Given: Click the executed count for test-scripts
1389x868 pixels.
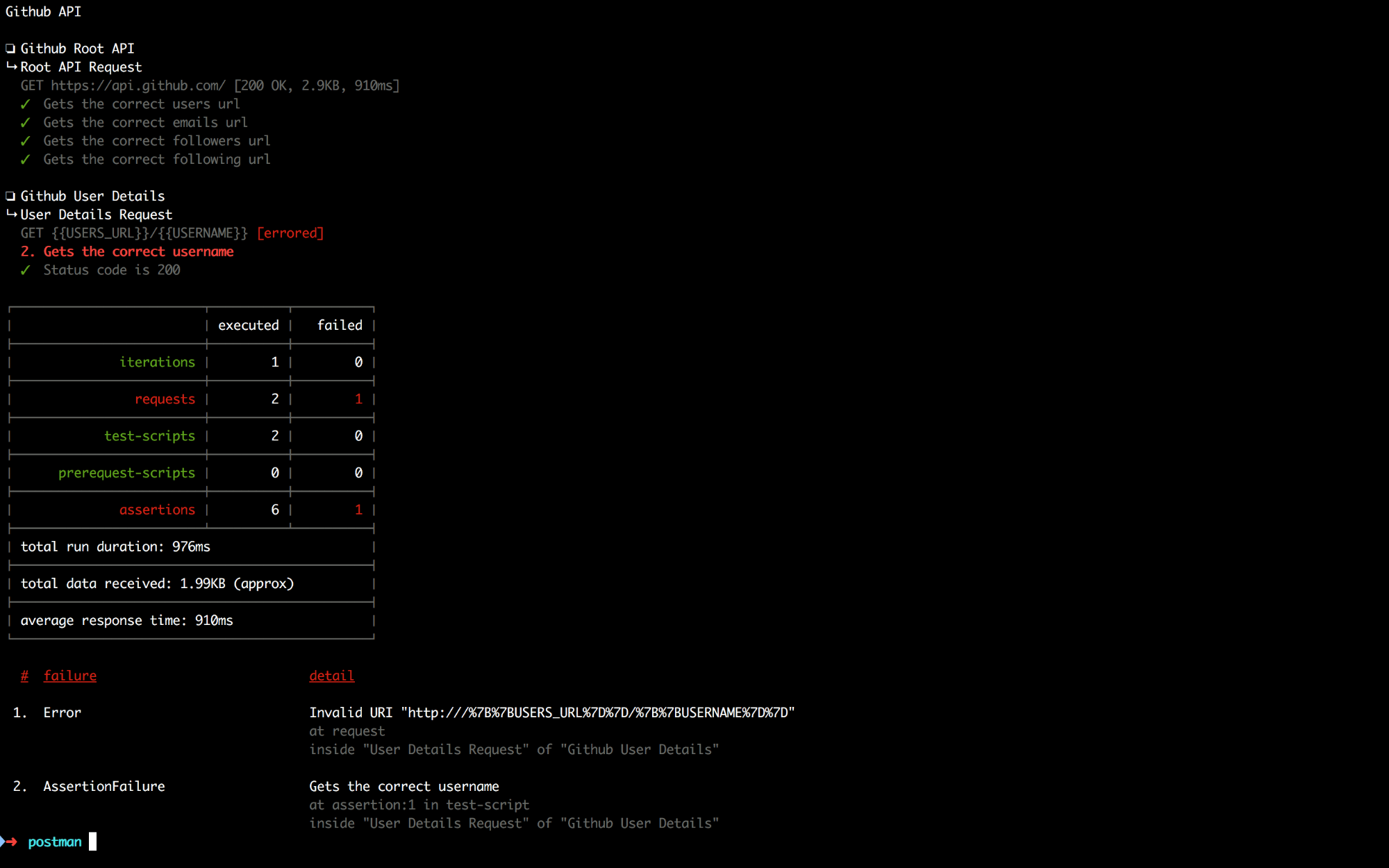Looking at the screenshot, I should pyautogui.click(x=275, y=436).
